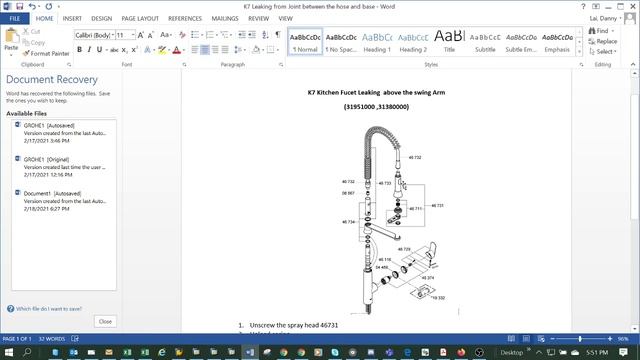Switch to the DESIGN tab

102,18
